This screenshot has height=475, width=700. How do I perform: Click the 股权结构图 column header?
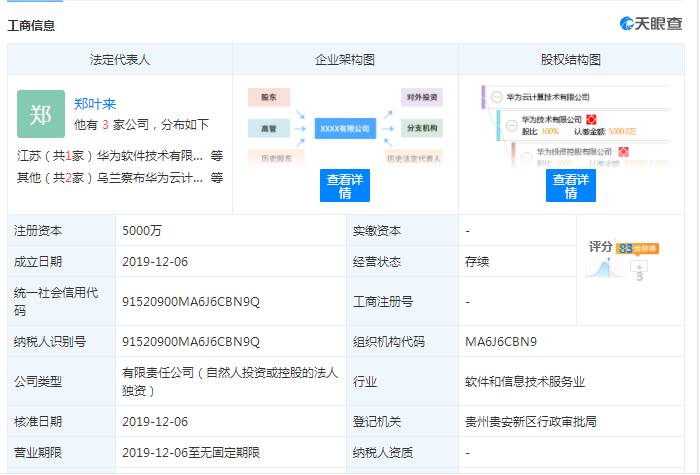(571, 59)
